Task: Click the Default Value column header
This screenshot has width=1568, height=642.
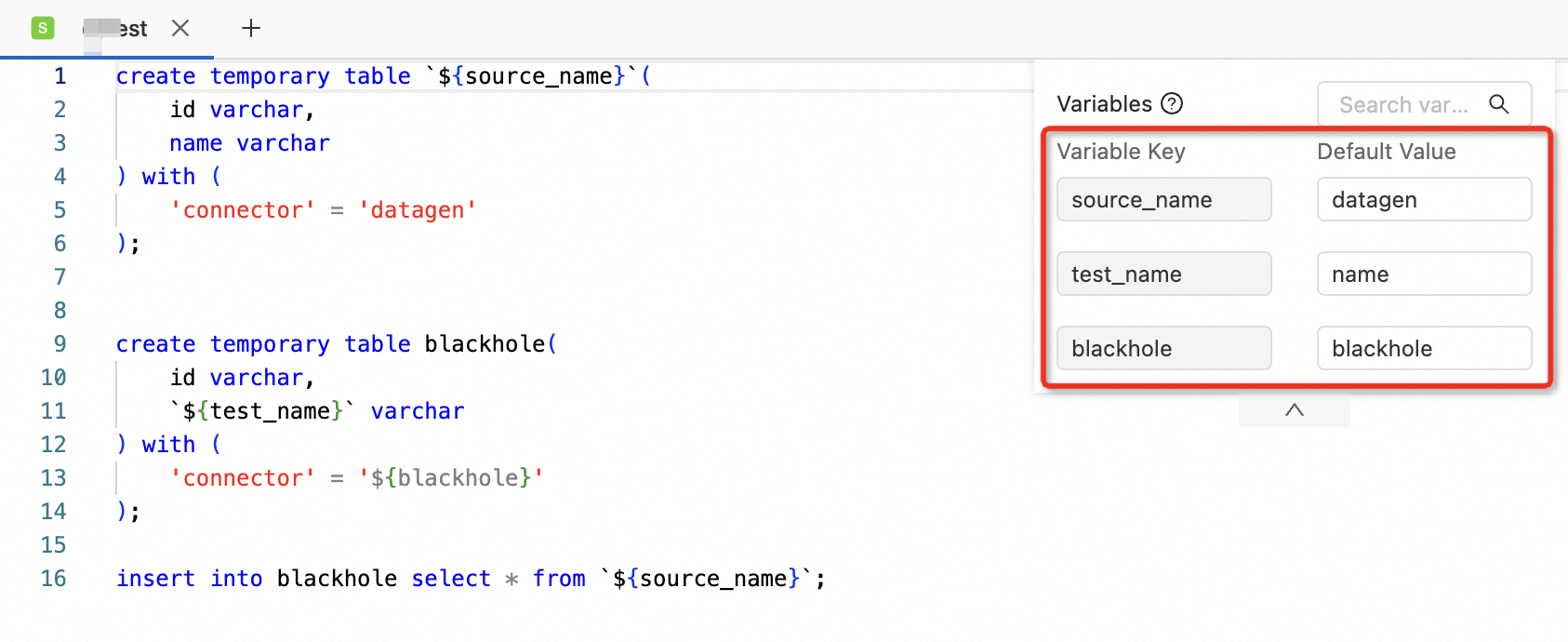Action: tap(1386, 152)
